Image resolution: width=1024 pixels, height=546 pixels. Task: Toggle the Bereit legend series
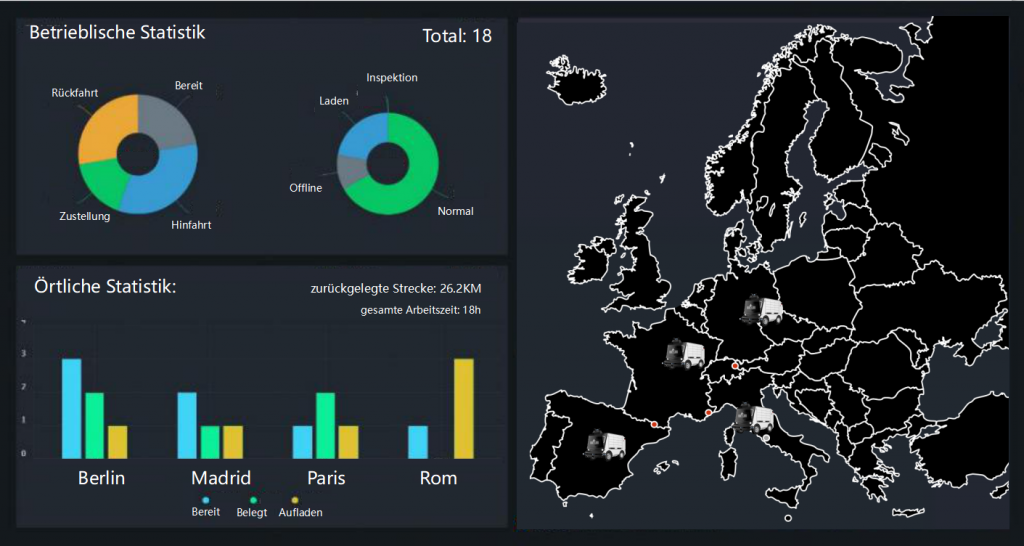point(205,505)
